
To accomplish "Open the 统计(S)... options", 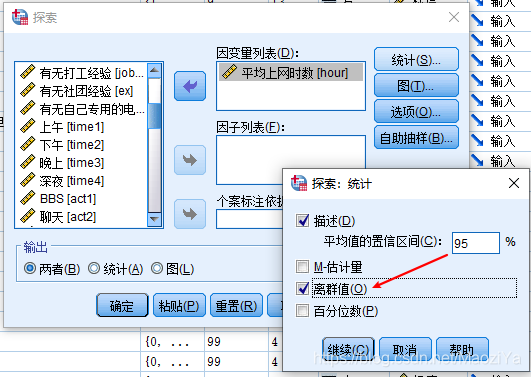I will [416, 60].
